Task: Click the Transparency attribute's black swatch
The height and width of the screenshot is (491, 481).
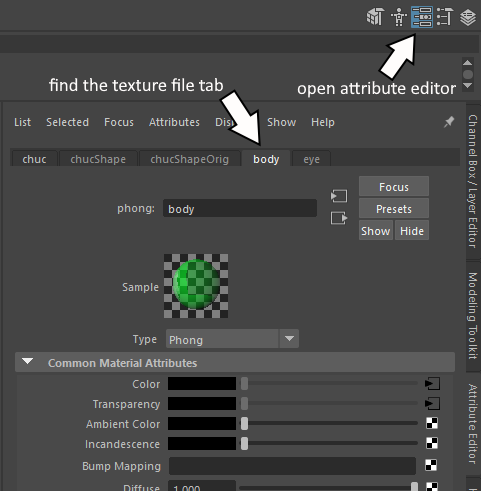Action: (x=202, y=404)
